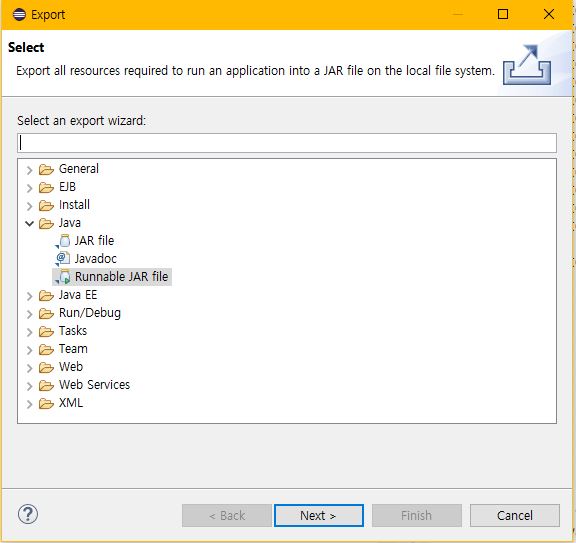Click the Run/Debug folder icon
The height and width of the screenshot is (543, 576).
click(x=46, y=313)
